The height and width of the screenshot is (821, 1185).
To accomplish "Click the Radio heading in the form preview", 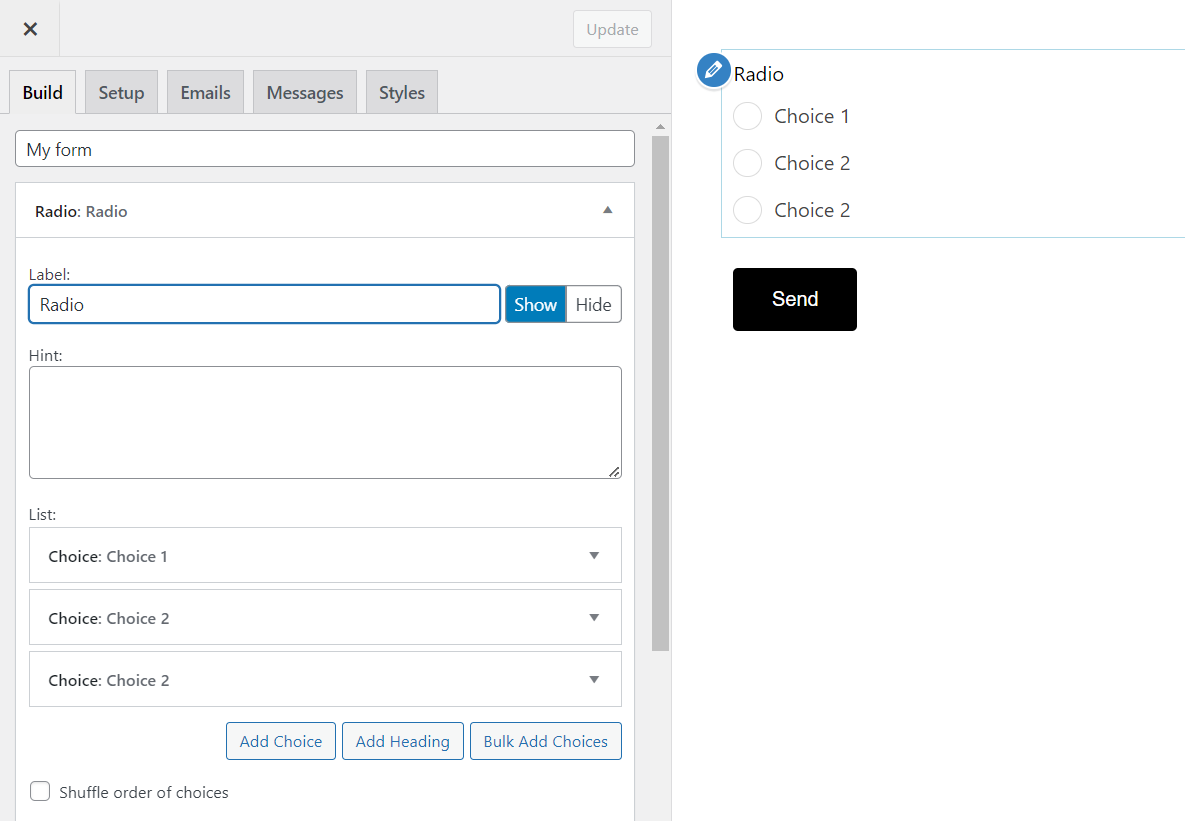I will click(758, 74).
